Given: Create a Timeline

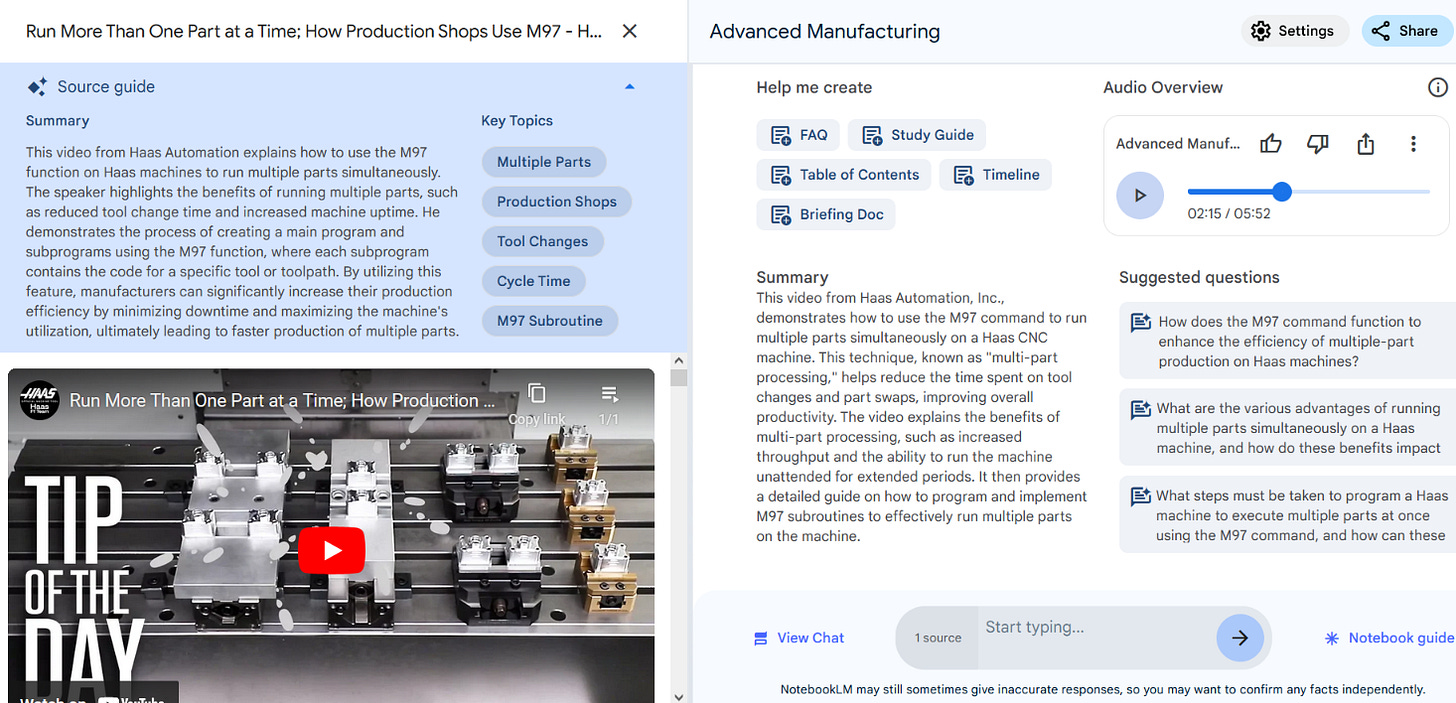Looking at the screenshot, I should (996, 175).
